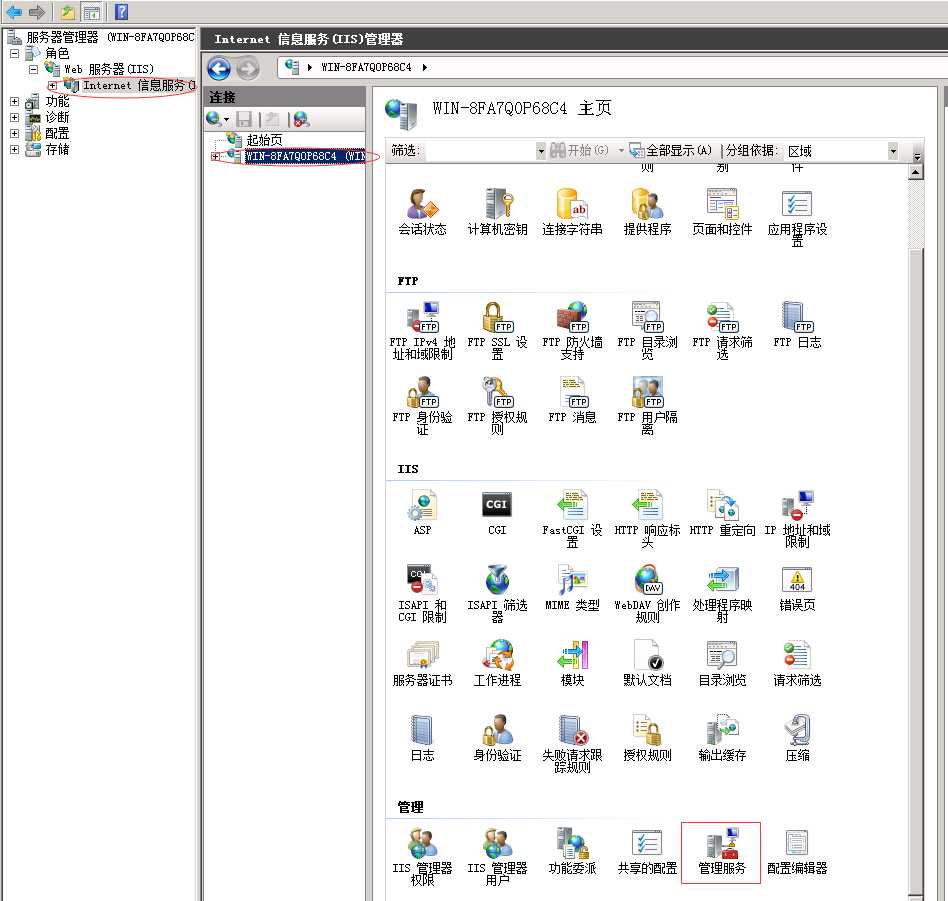Collapse the 角色 tree node
The height and width of the screenshot is (901, 948).
[x=15, y=53]
